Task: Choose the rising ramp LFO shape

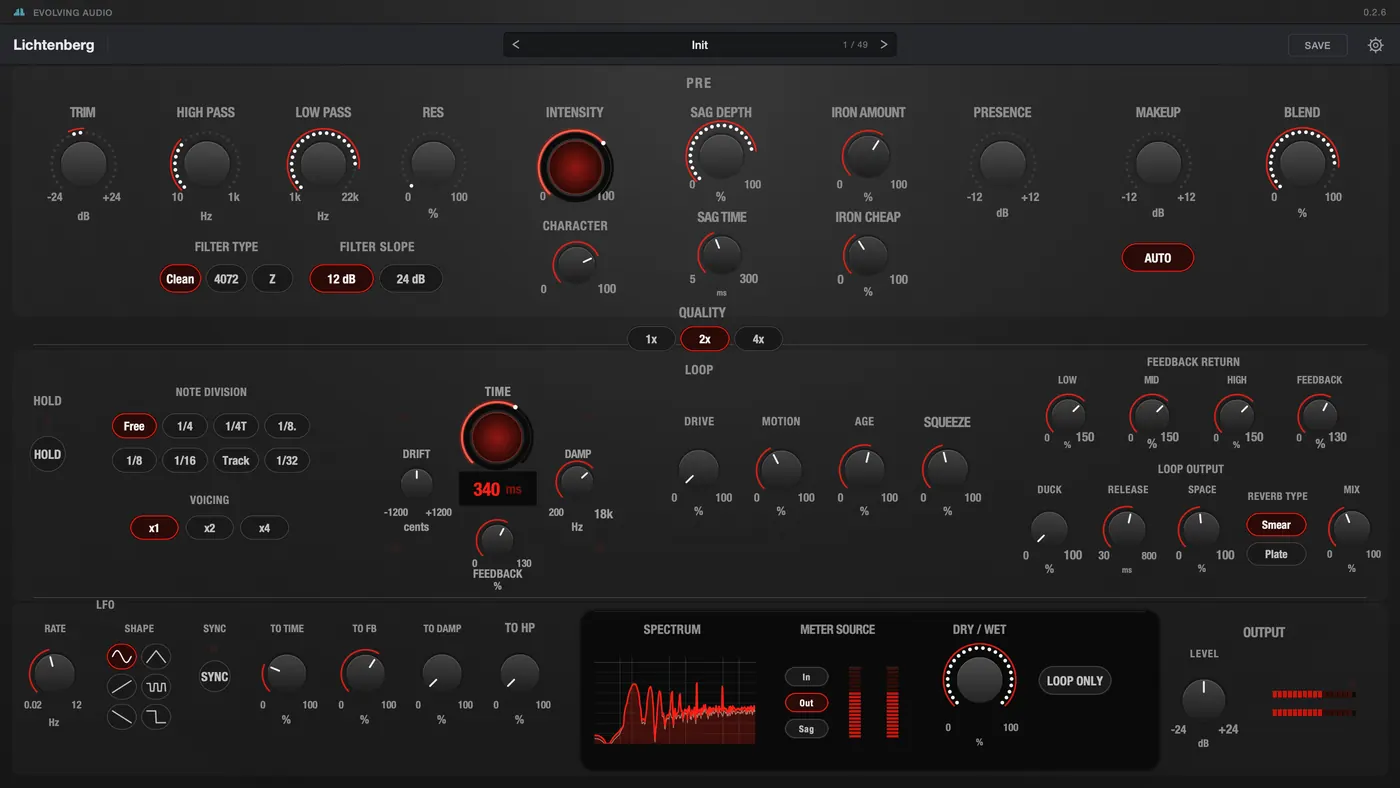Action: pyautogui.click(x=121, y=687)
